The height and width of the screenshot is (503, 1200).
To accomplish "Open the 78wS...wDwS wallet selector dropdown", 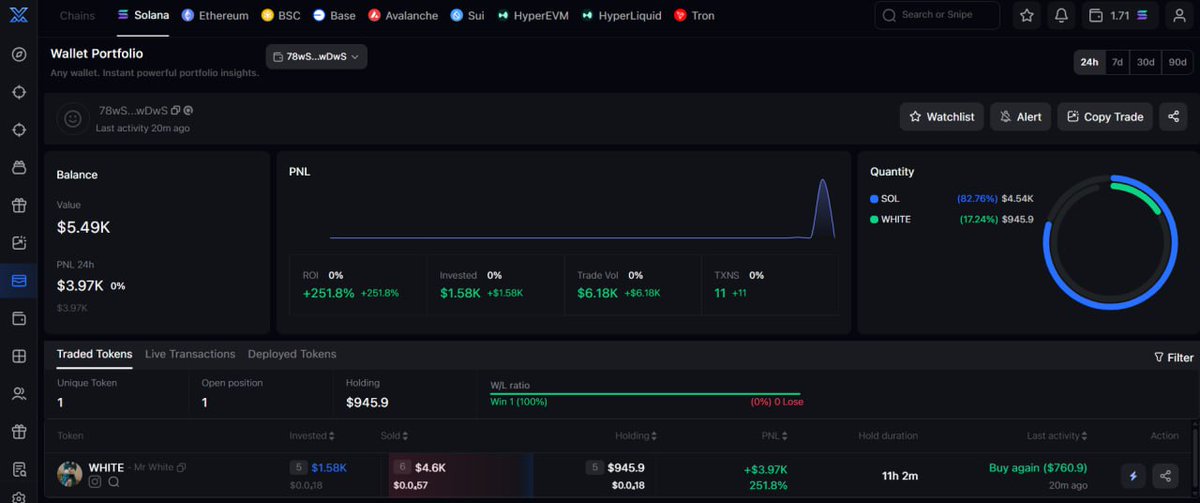I will 316,57.
